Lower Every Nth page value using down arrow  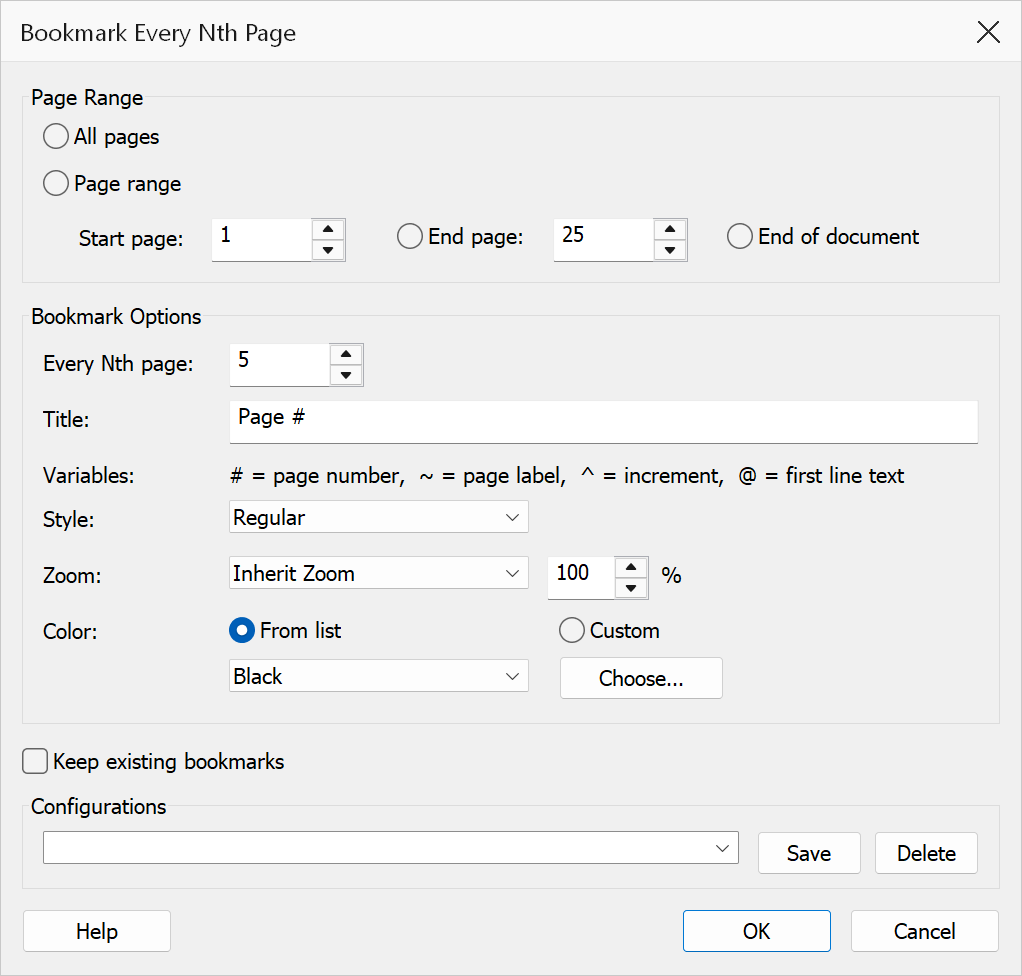346,376
